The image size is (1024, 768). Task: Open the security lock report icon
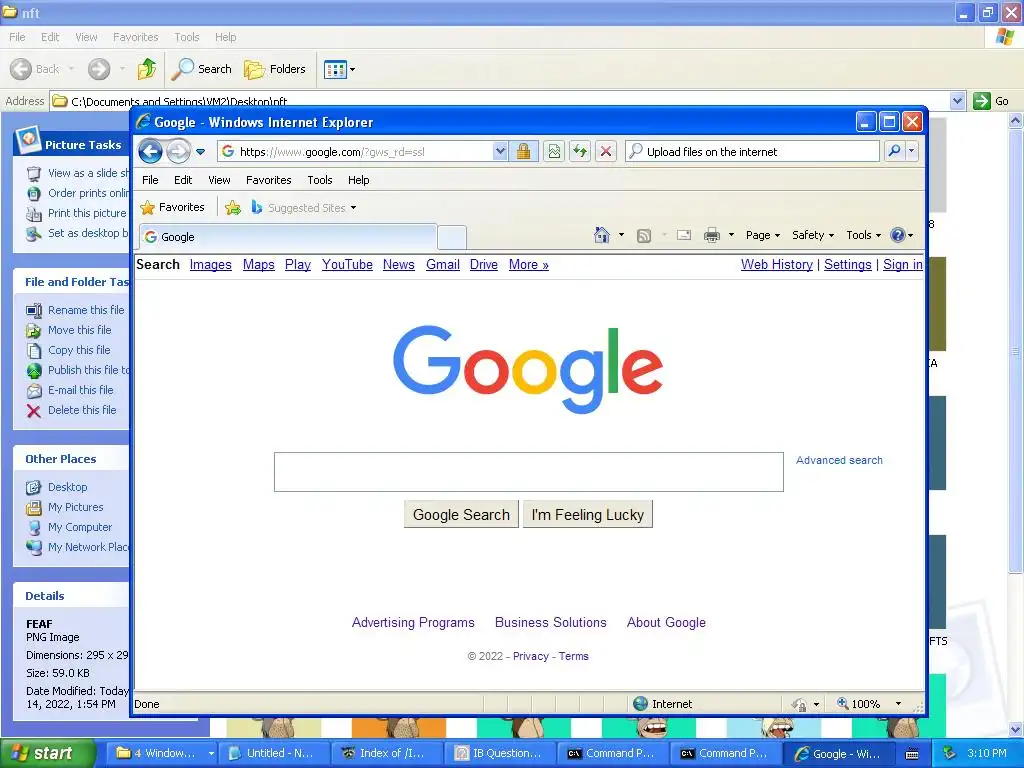click(523, 152)
